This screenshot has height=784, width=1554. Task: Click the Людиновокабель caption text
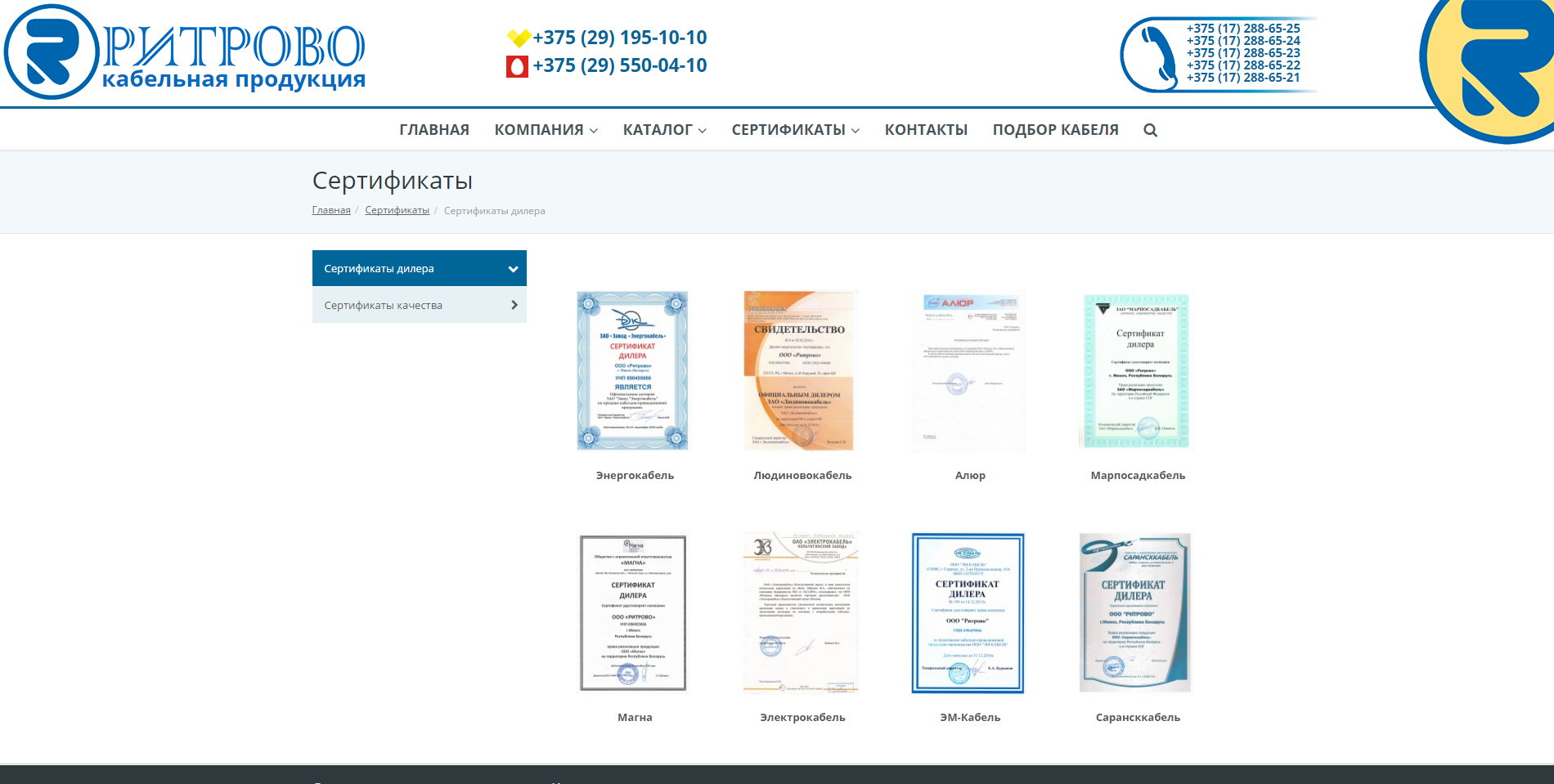pyautogui.click(x=802, y=475)
